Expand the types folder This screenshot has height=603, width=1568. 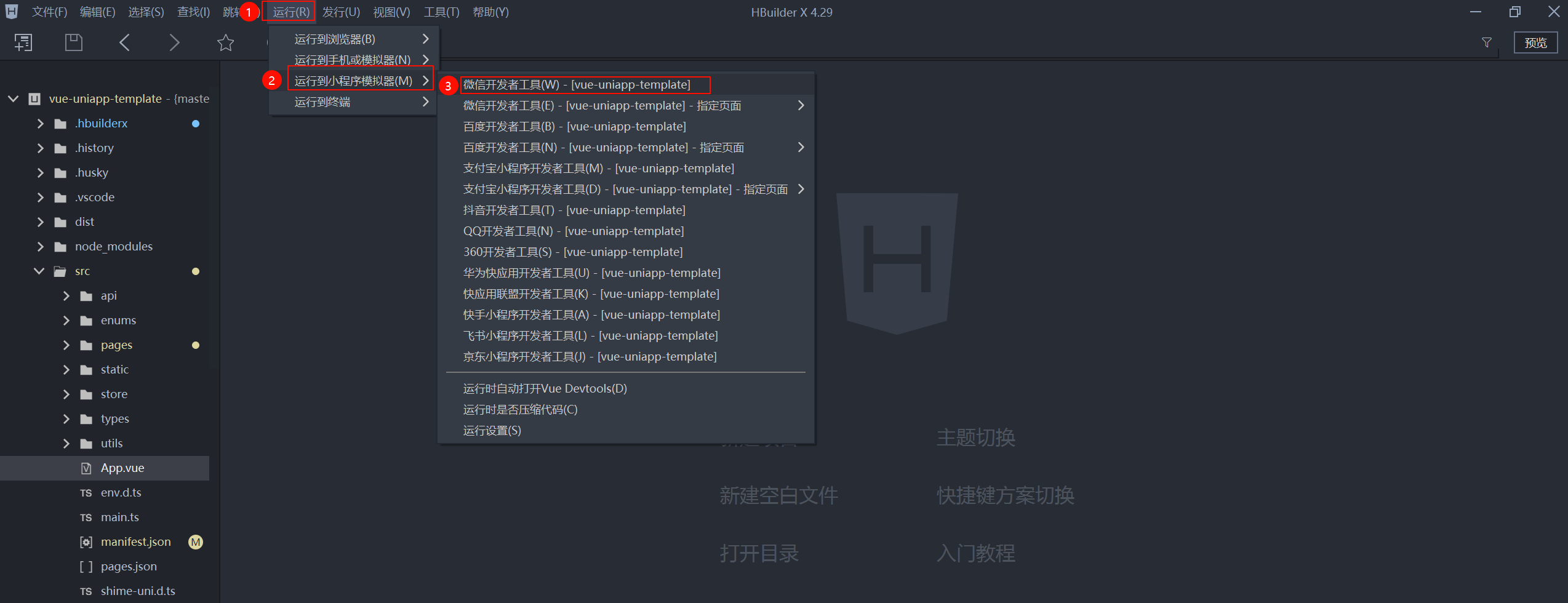66,419
